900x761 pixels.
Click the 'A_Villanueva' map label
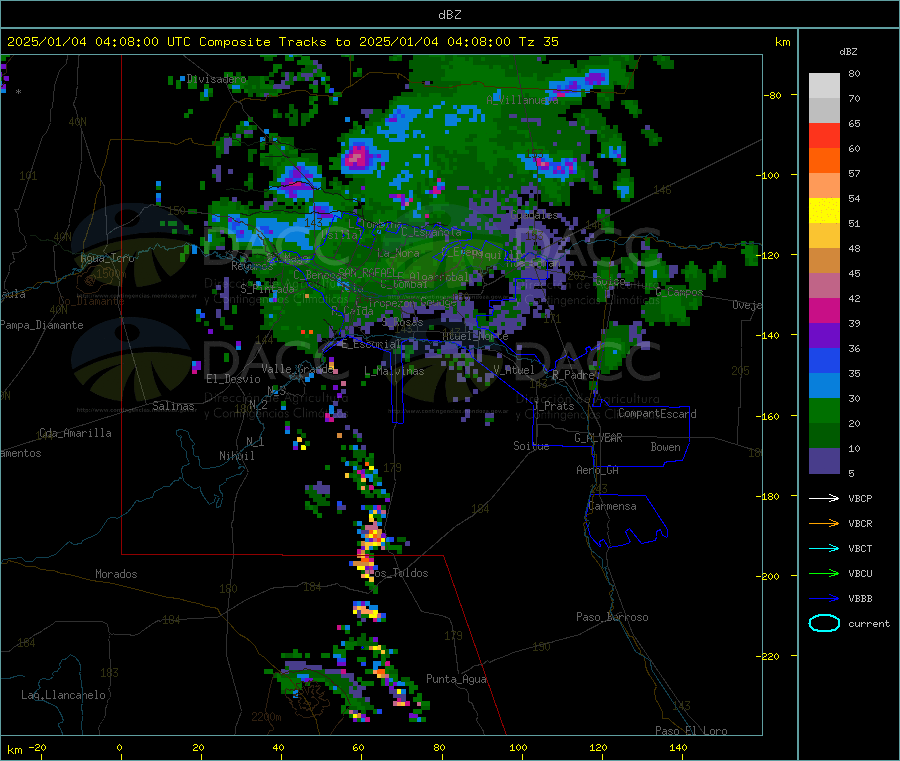point(522,100)
